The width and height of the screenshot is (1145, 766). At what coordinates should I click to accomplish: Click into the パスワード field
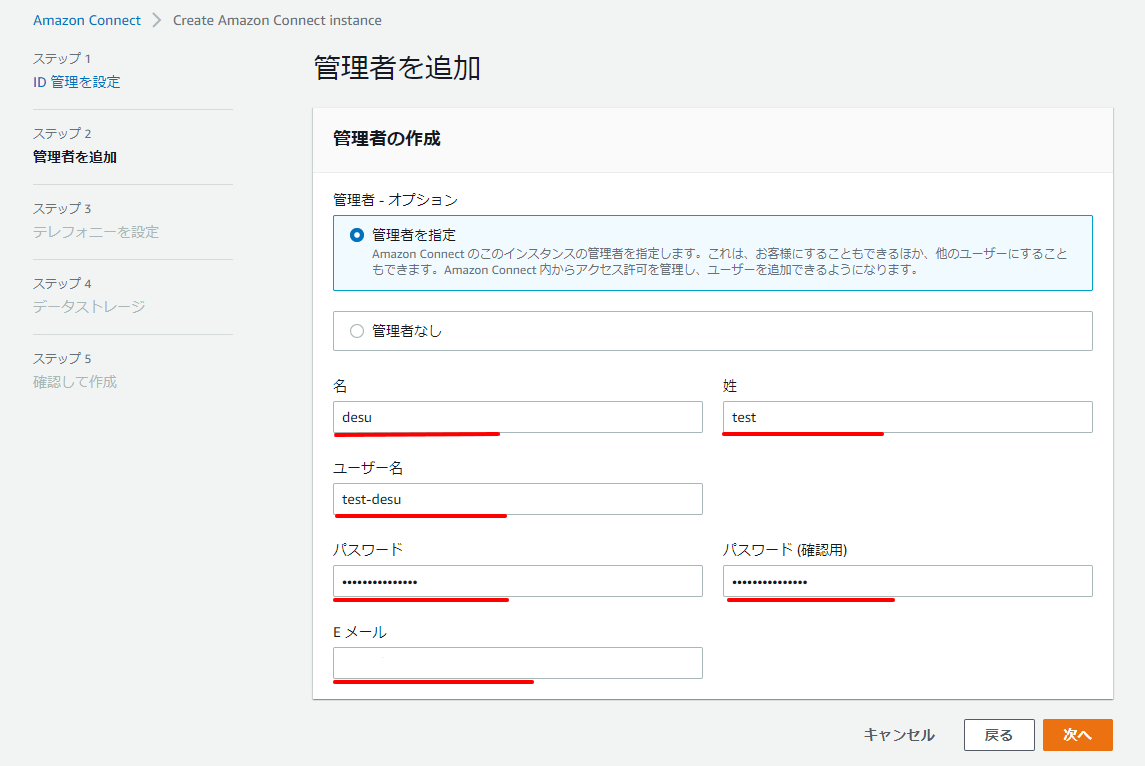(x=517, y=581)
